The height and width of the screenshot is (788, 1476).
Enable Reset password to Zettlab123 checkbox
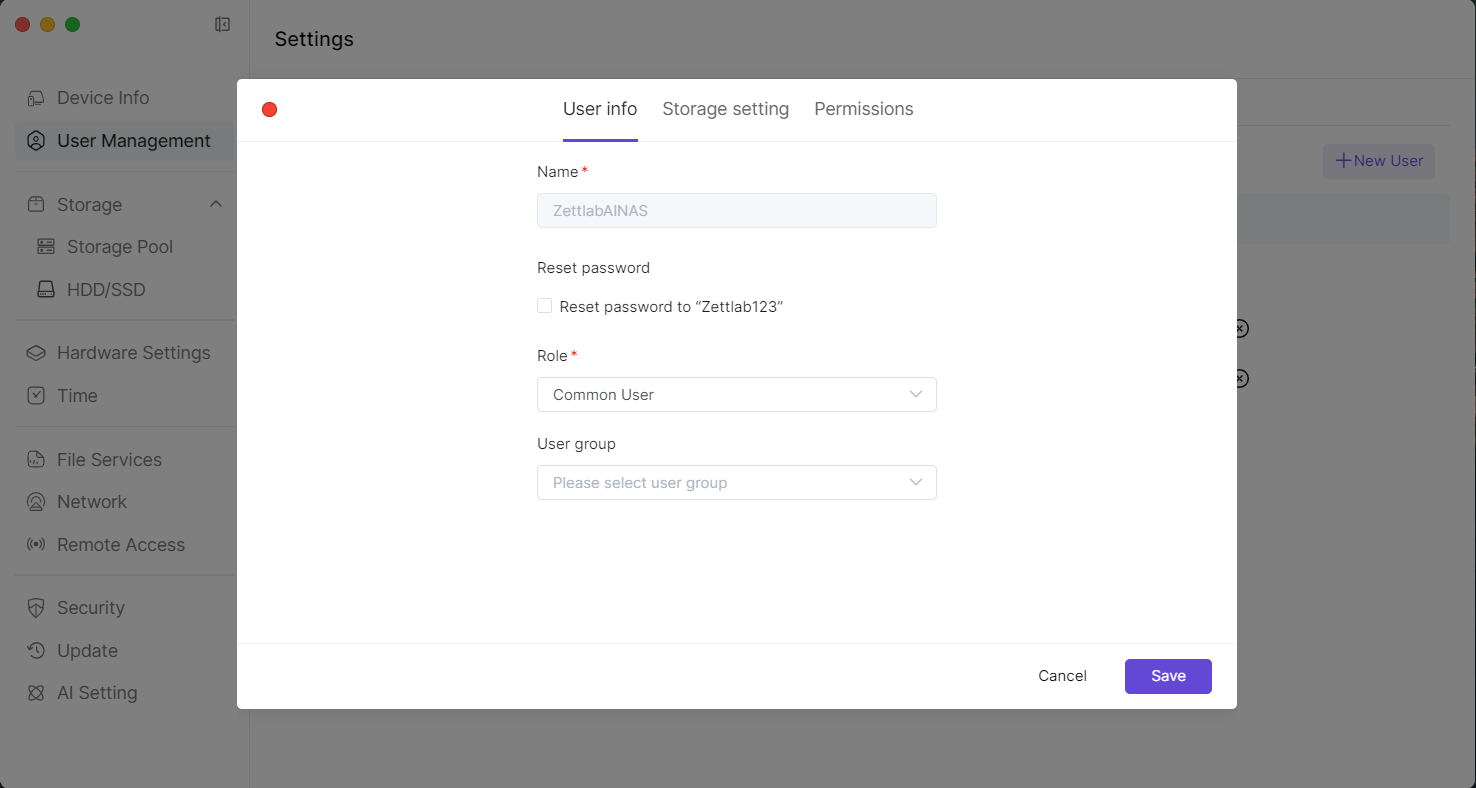pos(545,306)
